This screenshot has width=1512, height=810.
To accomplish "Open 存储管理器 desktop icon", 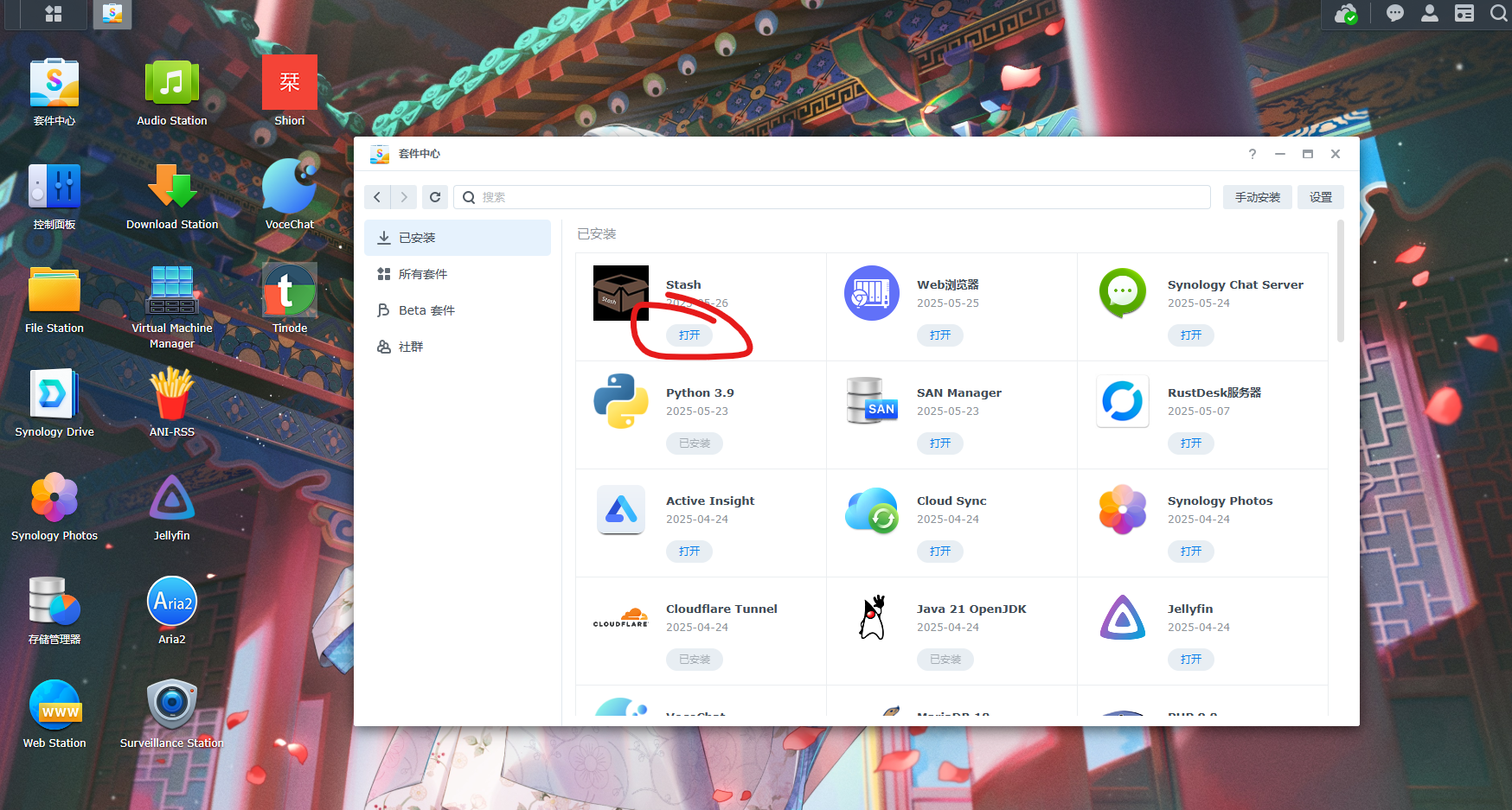I will [54, 603].
